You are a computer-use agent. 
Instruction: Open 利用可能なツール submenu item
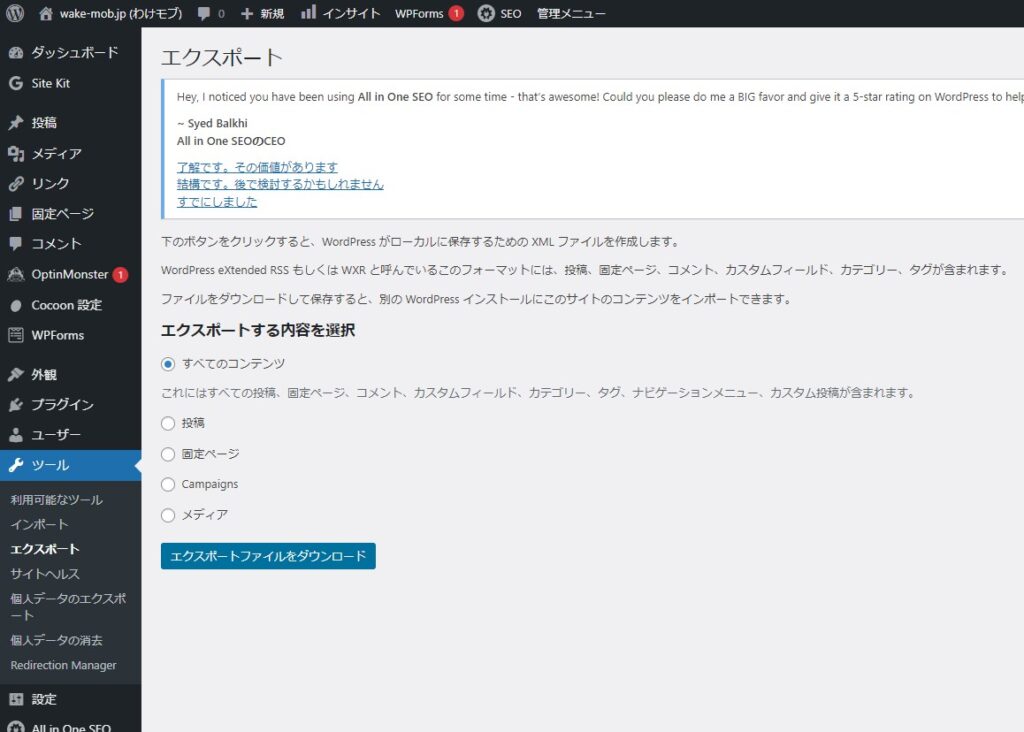pos(57,500)
